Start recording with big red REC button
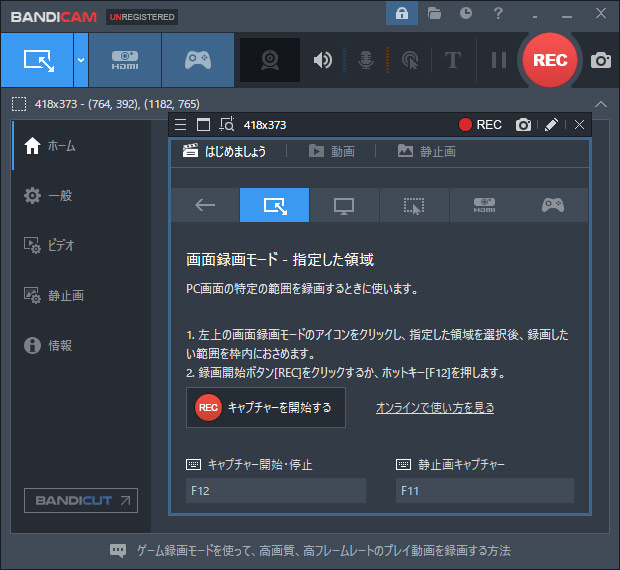This screenshot has height=570, width=620. point(550,60)
